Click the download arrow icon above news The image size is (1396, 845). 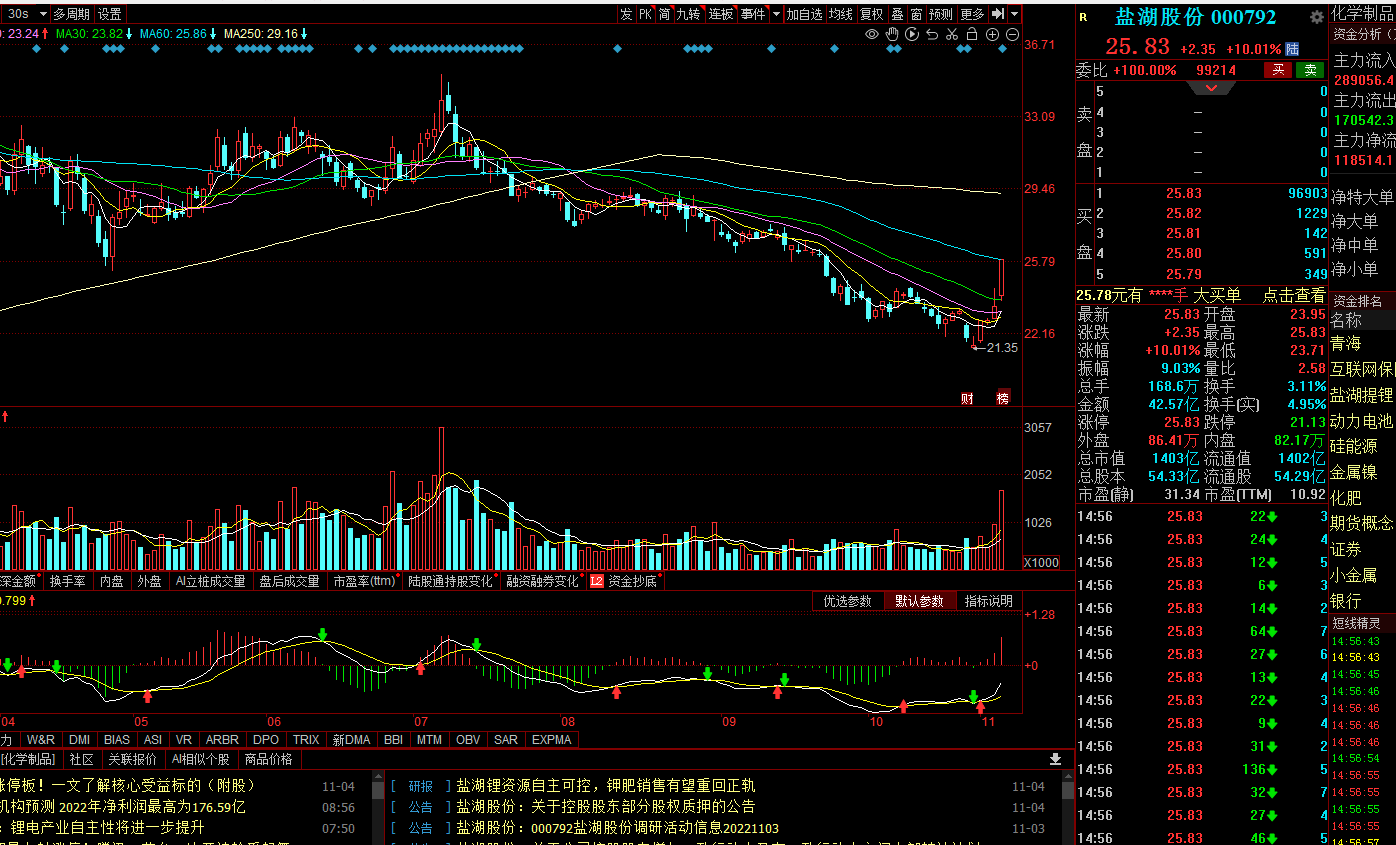1055,759
